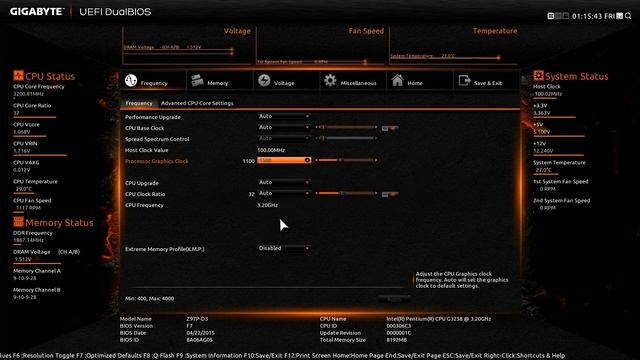The width and height of the screenshot is (640, 360).
Task: Click 'F8 :Q-Flash' shortcut hint
Action: [x=158, y=356]
